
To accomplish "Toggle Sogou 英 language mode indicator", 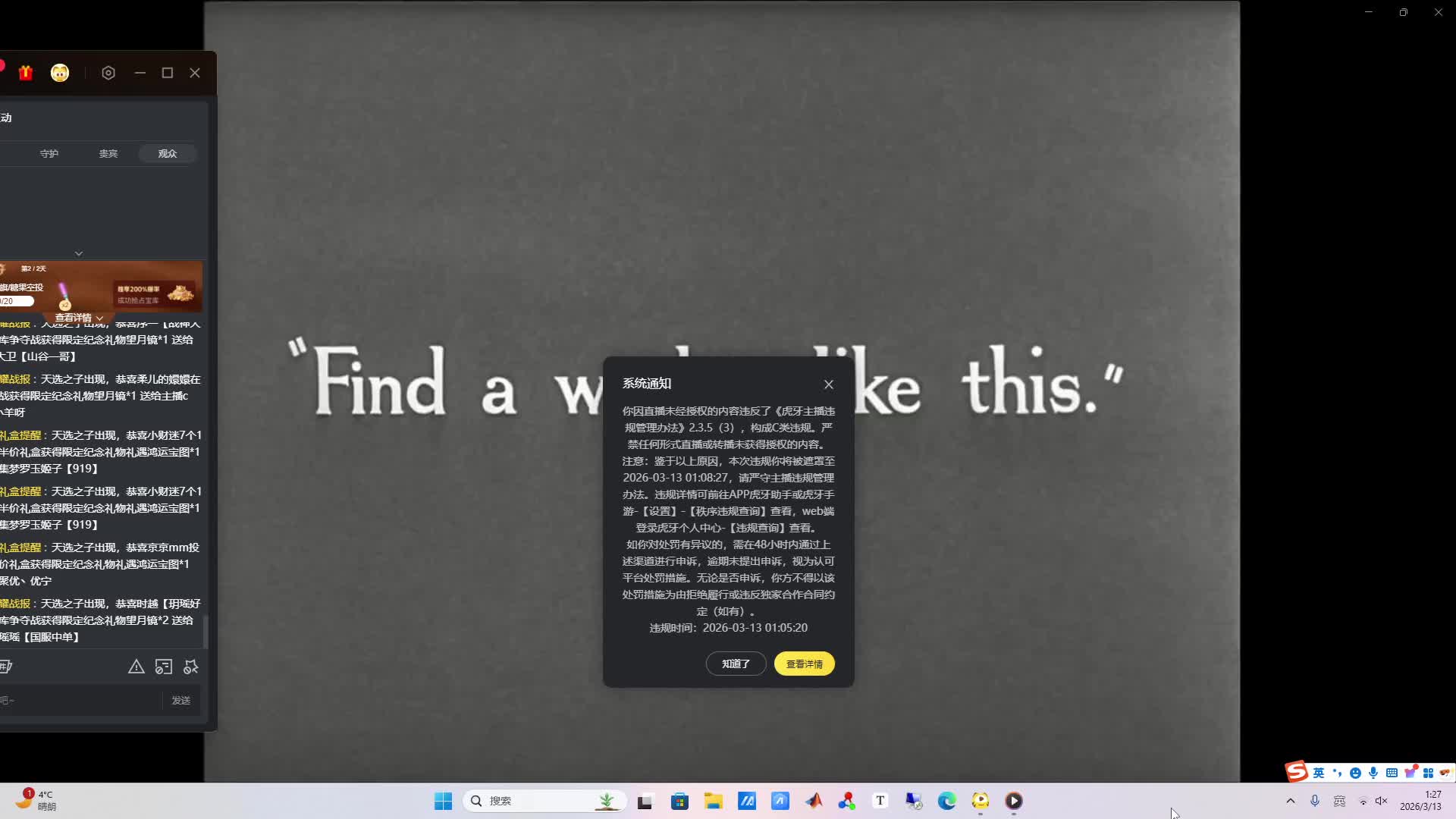I will 1319,773.
